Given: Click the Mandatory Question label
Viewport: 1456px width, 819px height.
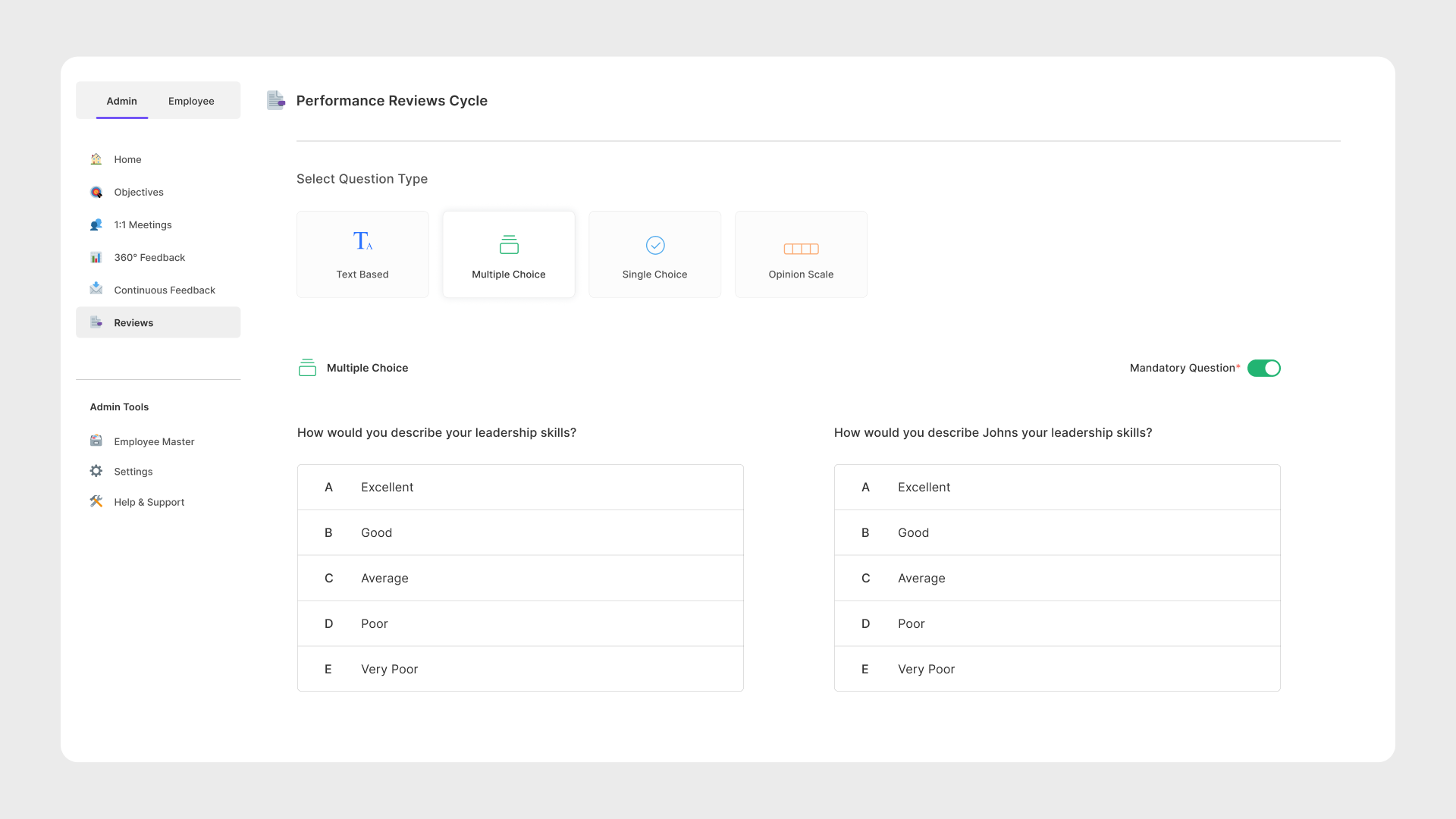Looking at the screenshot, I should (x=1185, y=368).
